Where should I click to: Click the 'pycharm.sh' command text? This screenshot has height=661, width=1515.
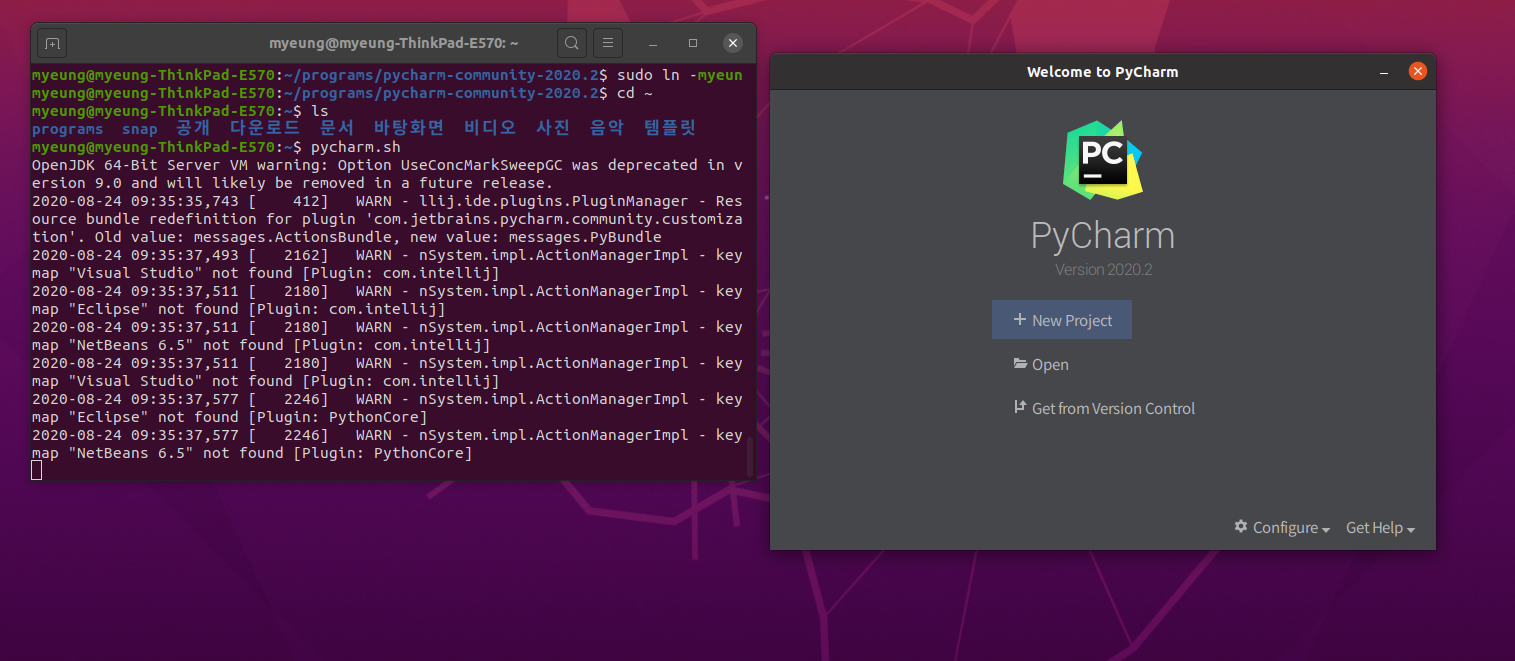(x=355, y=147)
